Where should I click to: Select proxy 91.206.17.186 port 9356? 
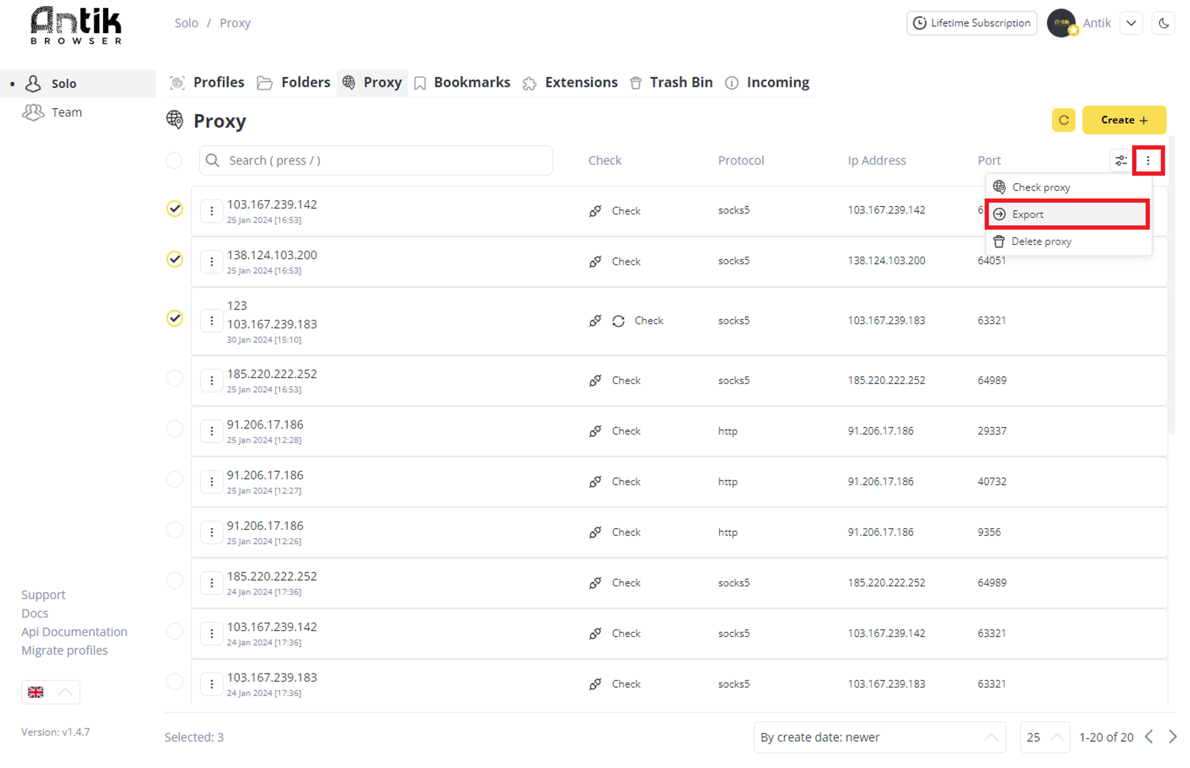[175, 530]
